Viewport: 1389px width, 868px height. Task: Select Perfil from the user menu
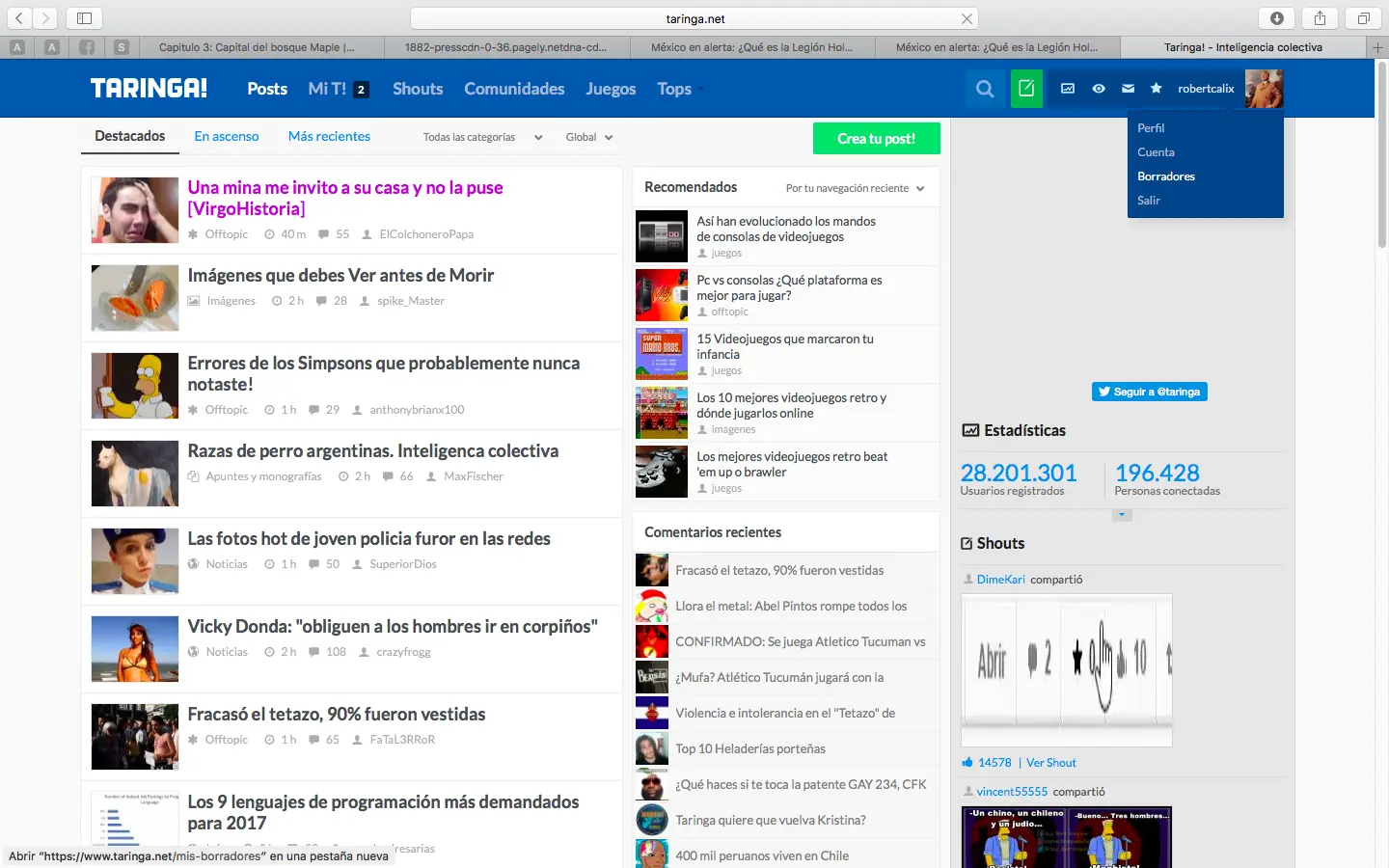point(1151,128)
